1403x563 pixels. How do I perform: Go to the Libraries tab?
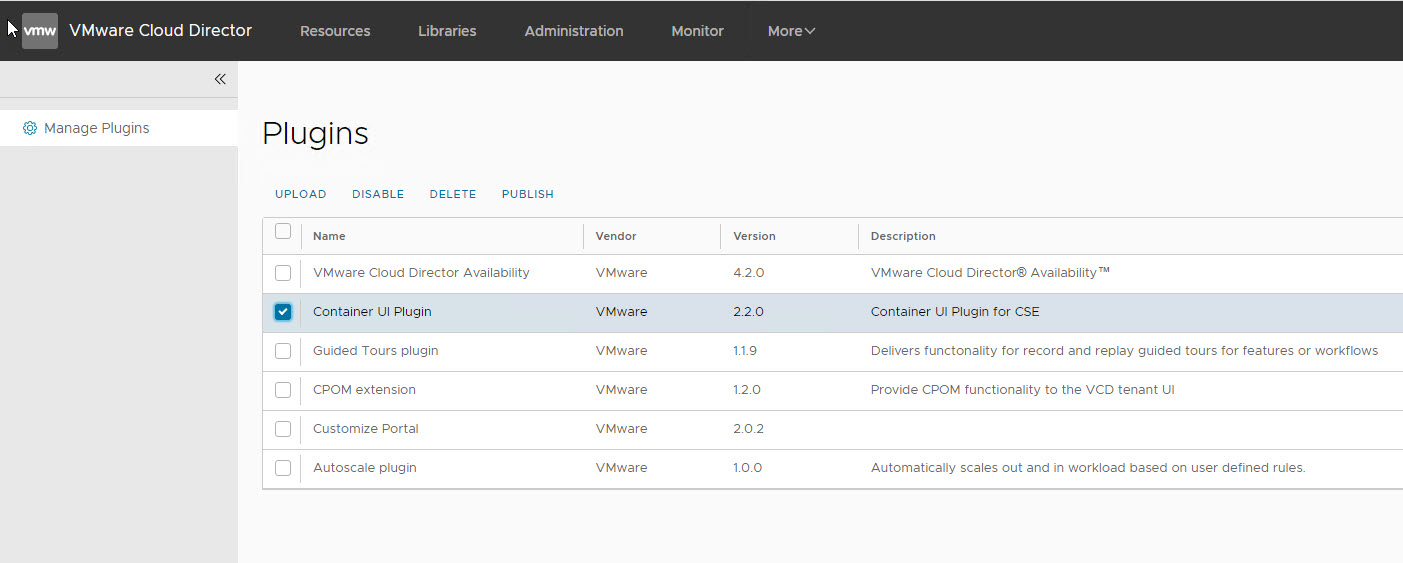tap(447, 31)
